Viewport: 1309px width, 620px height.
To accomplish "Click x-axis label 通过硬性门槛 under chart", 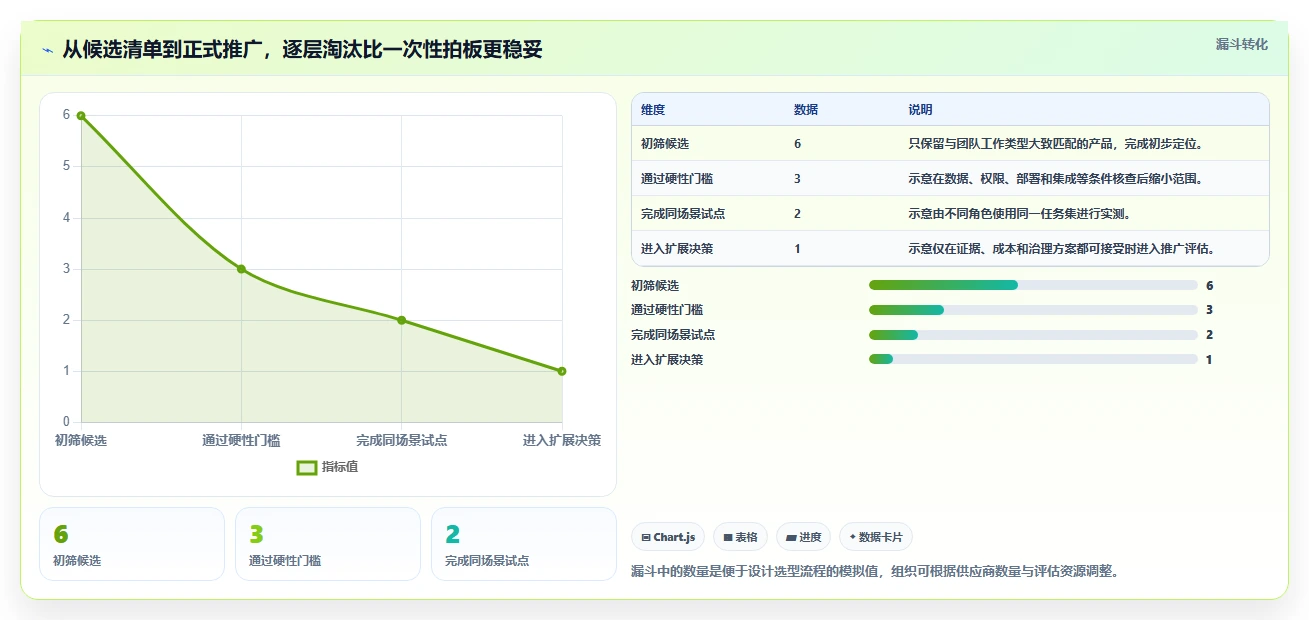I will 241,440.
